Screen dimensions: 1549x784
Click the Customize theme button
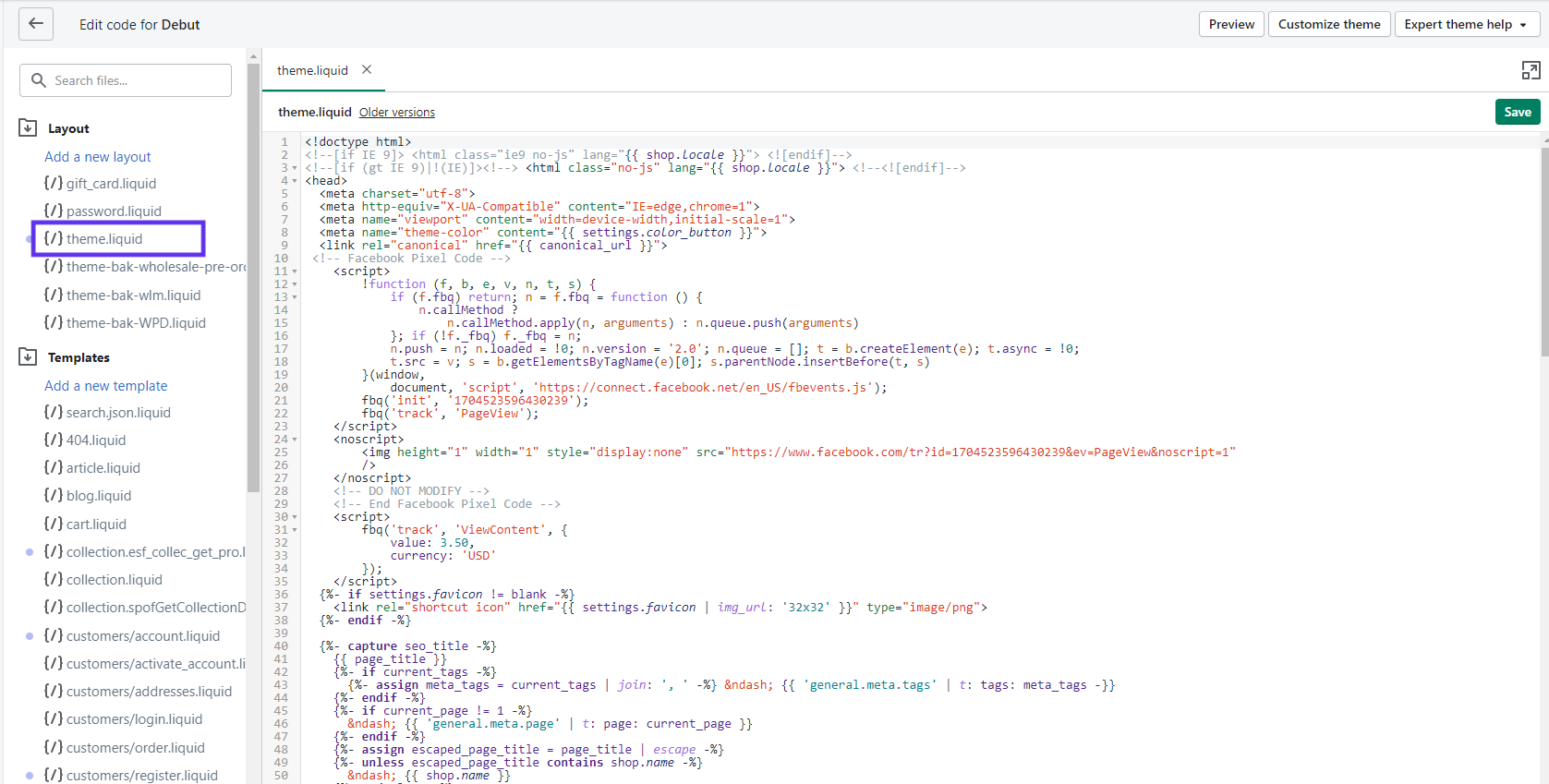coord(1329,24)
